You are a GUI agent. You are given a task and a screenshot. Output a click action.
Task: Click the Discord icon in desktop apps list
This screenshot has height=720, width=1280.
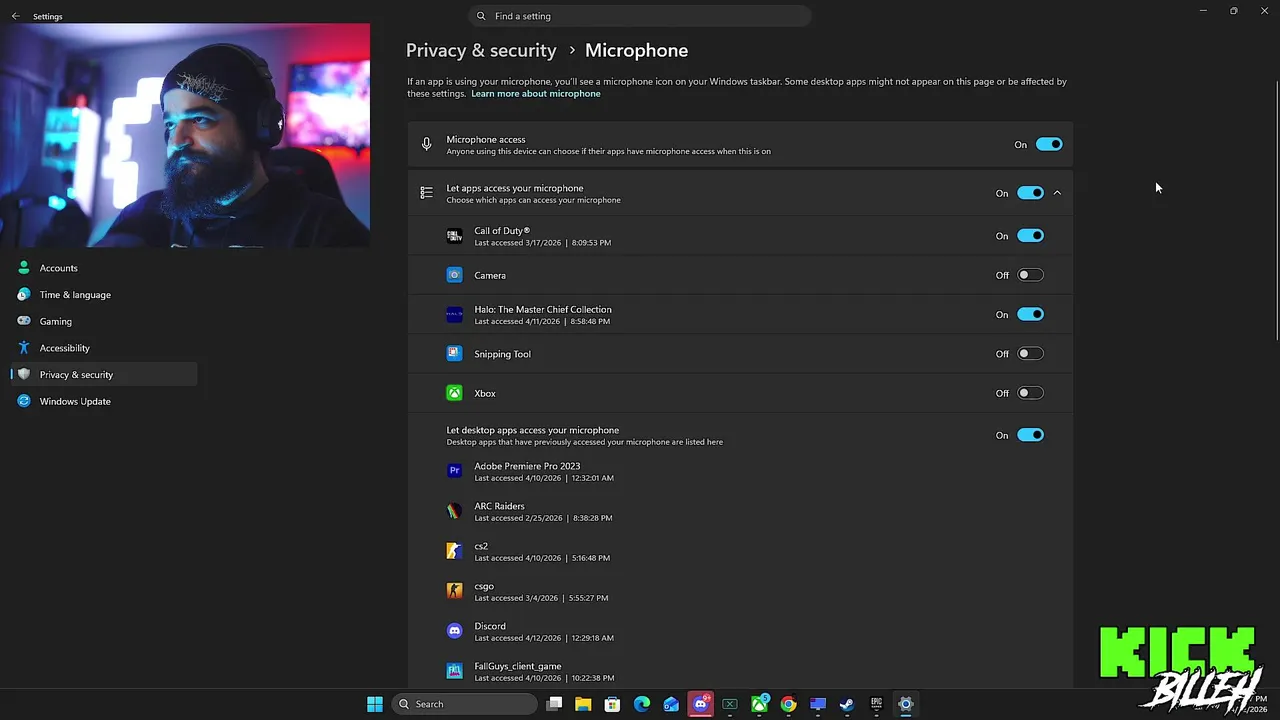[x=454, y=631]
